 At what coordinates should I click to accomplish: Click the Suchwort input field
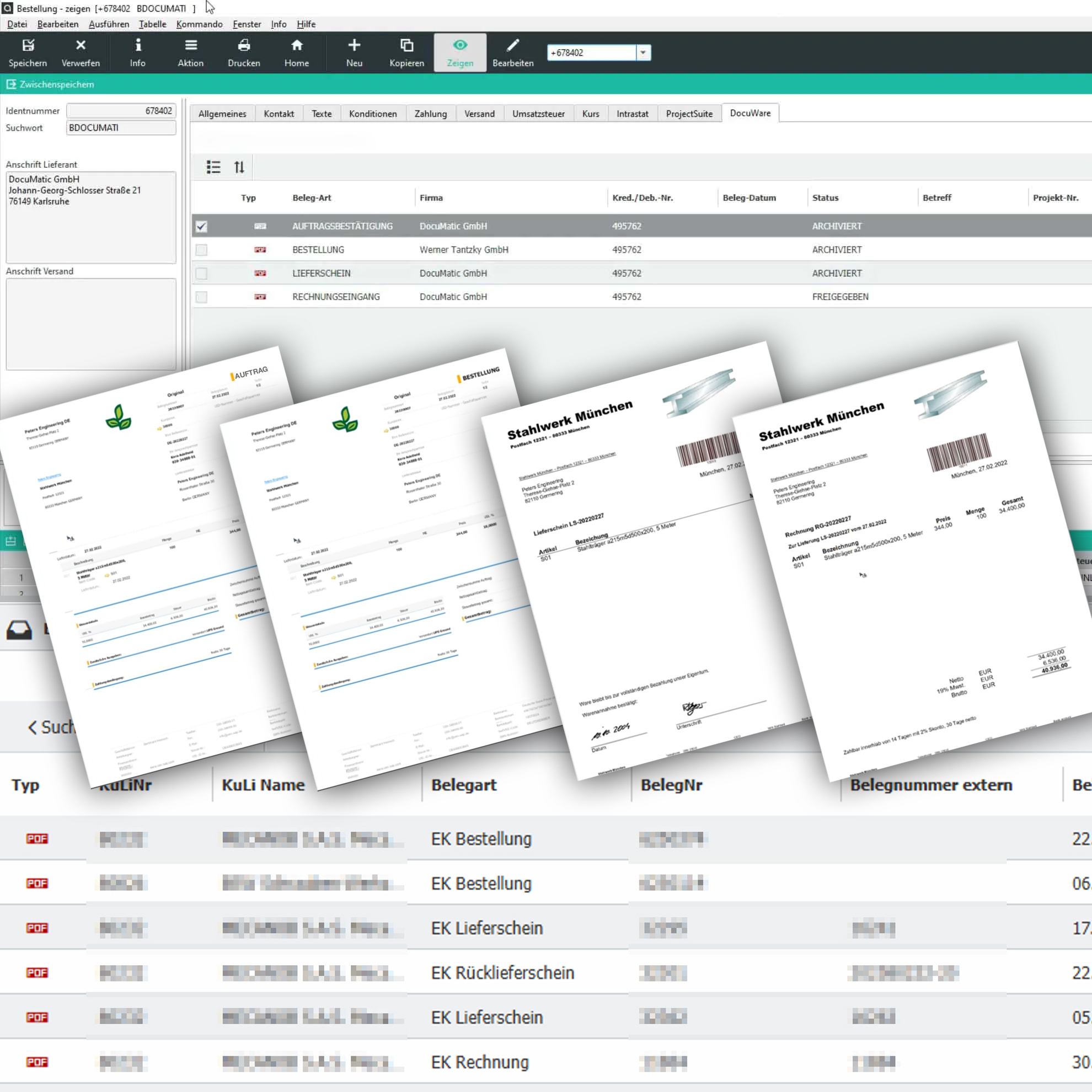coord(120,128)
